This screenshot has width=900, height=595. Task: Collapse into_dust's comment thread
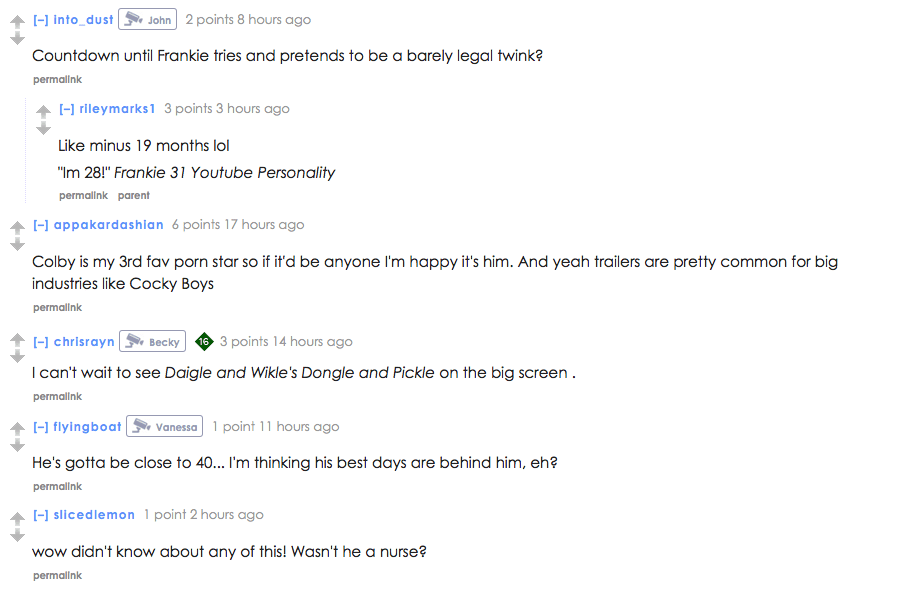(41, 20)
